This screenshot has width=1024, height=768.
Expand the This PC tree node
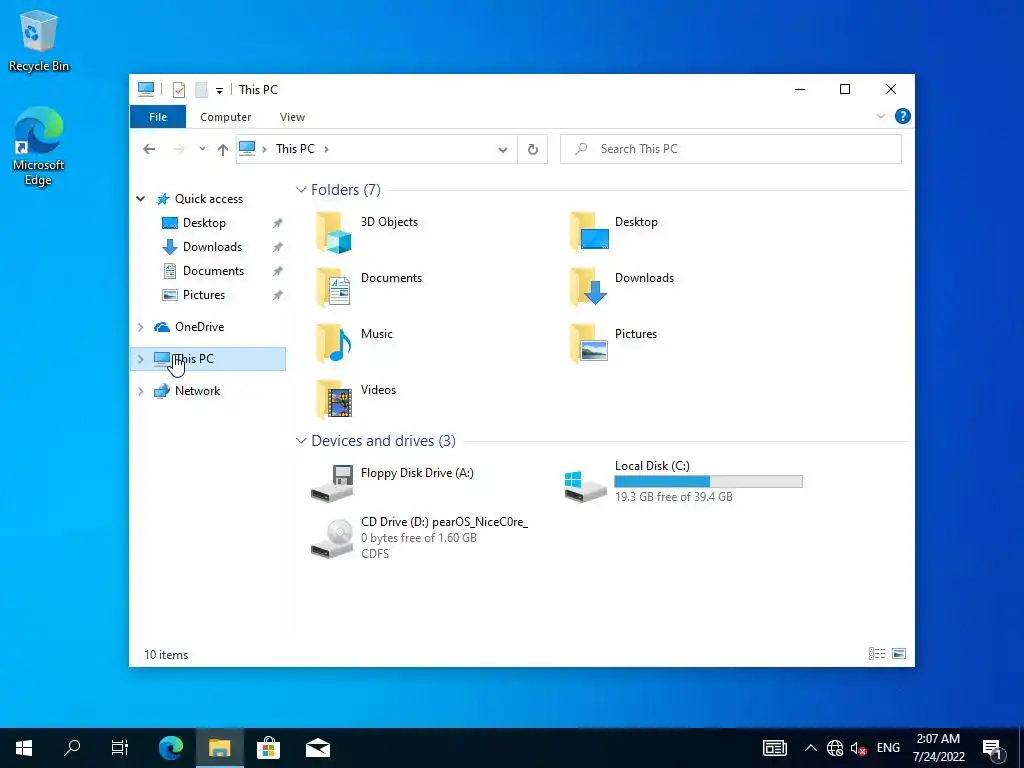tap(140, 359)
